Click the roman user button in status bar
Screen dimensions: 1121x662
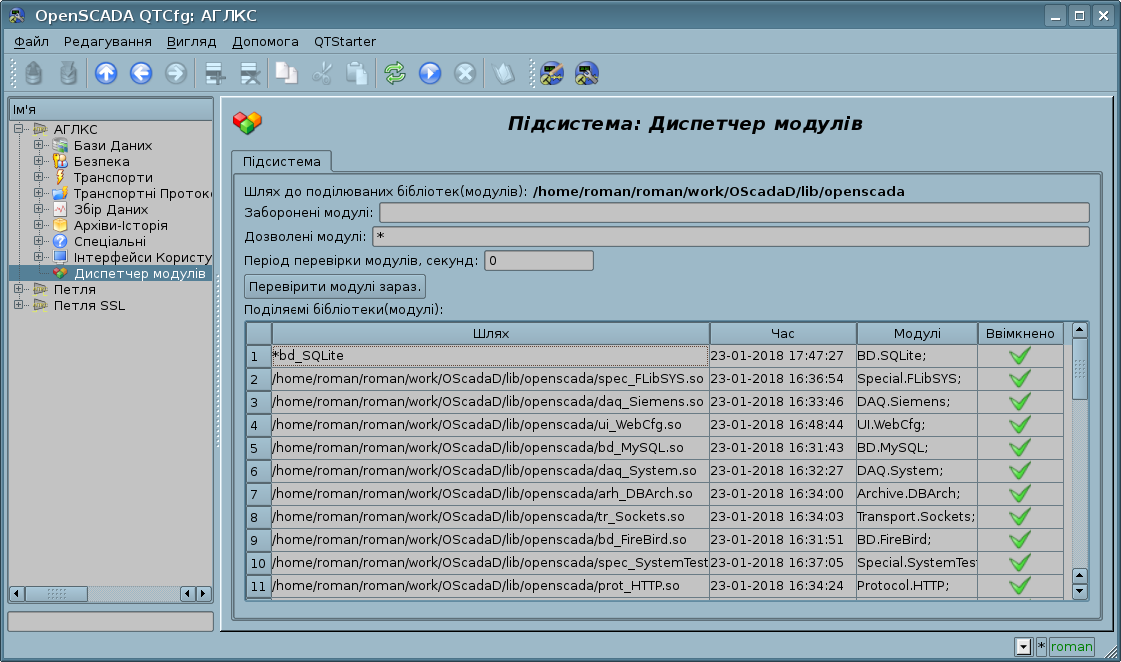point(1071,646)
